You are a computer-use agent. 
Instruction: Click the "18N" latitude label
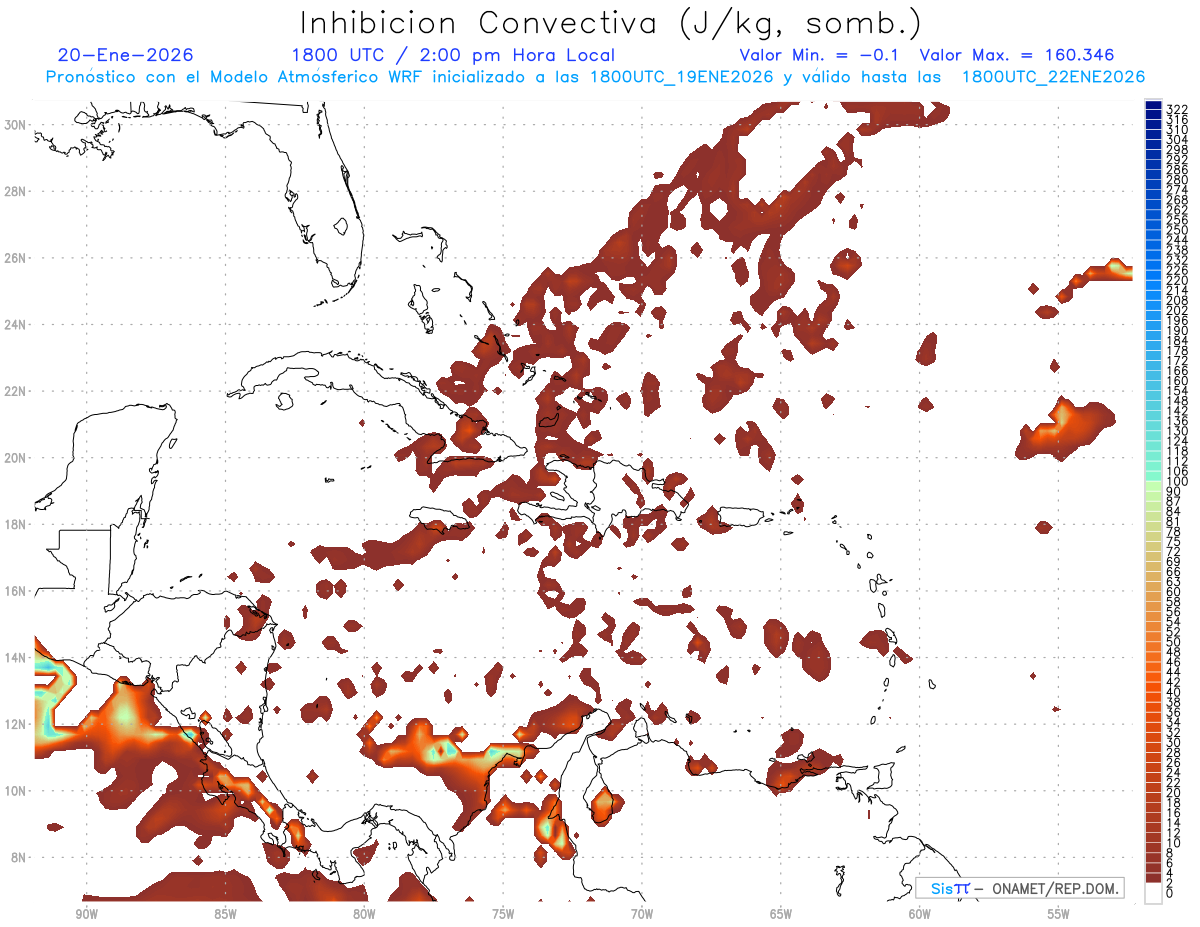click(17, 524)
